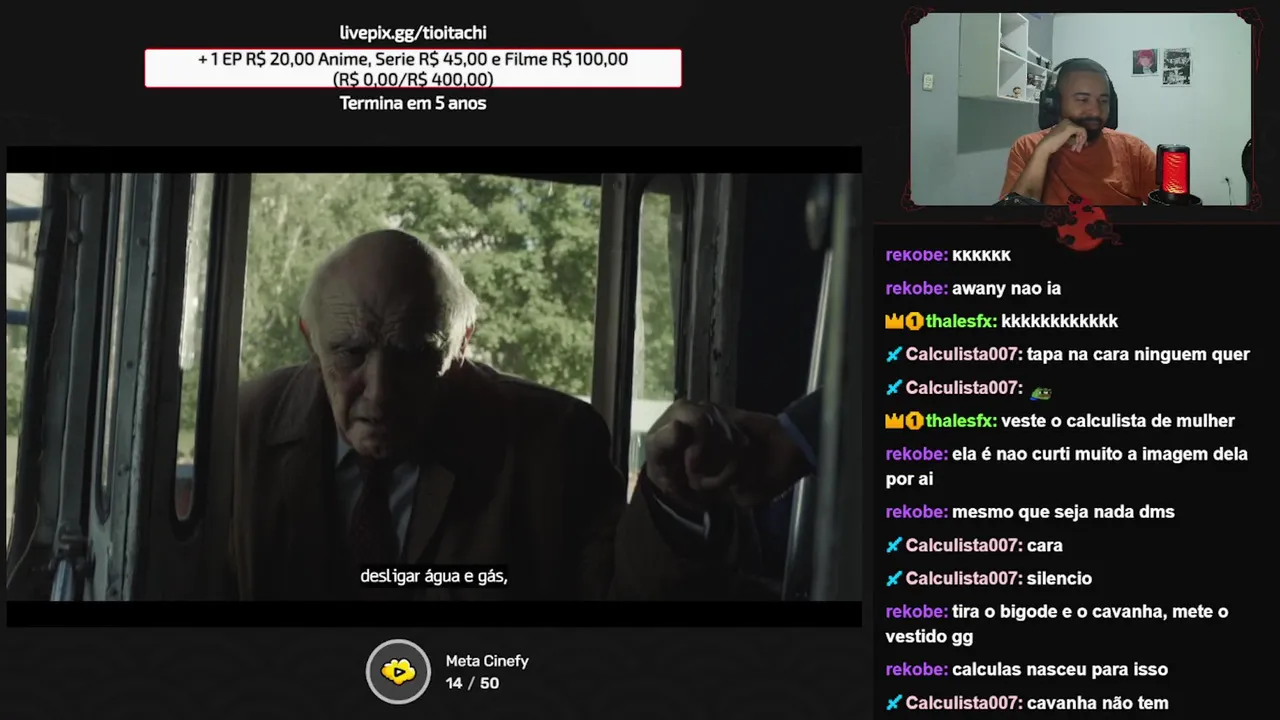Click the Meta Cinefy yellow heart icon
Image resolution: width=1280 pixels, height=720 pixels.
398,671
